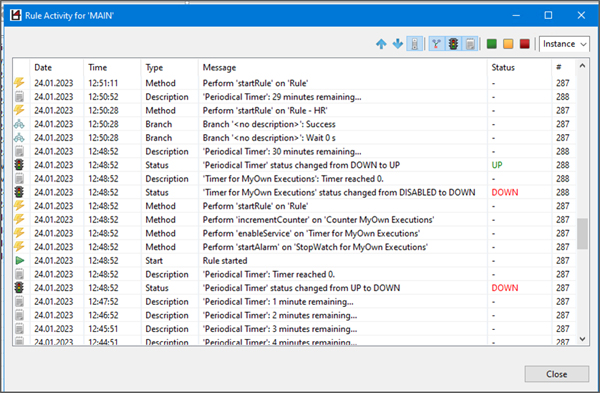This screenshot has width=600, height=393.
Task: Click the Close button
Action: click(556, 374)
